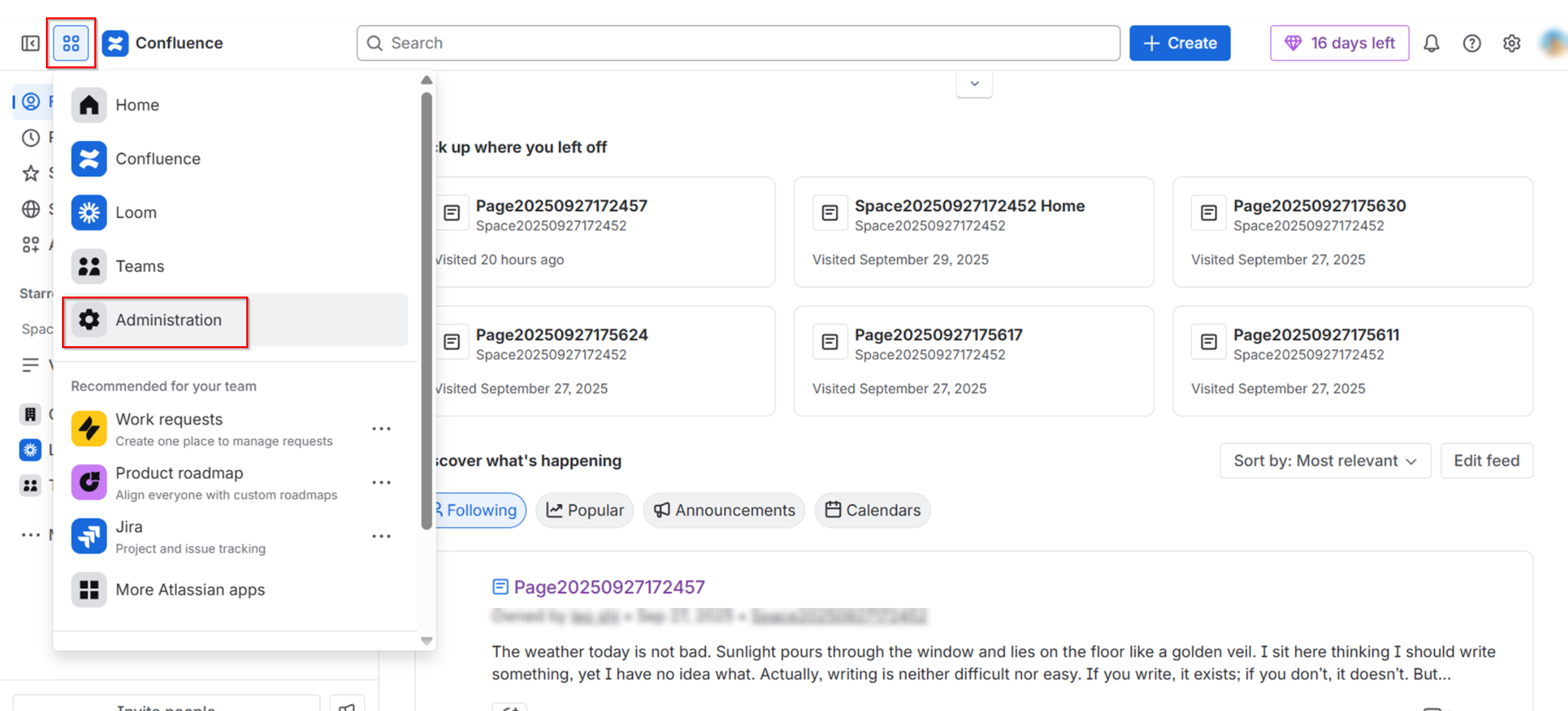Click the app switcher grid icon
Screen dimensions: 1568x711
(x=71, y=43)
